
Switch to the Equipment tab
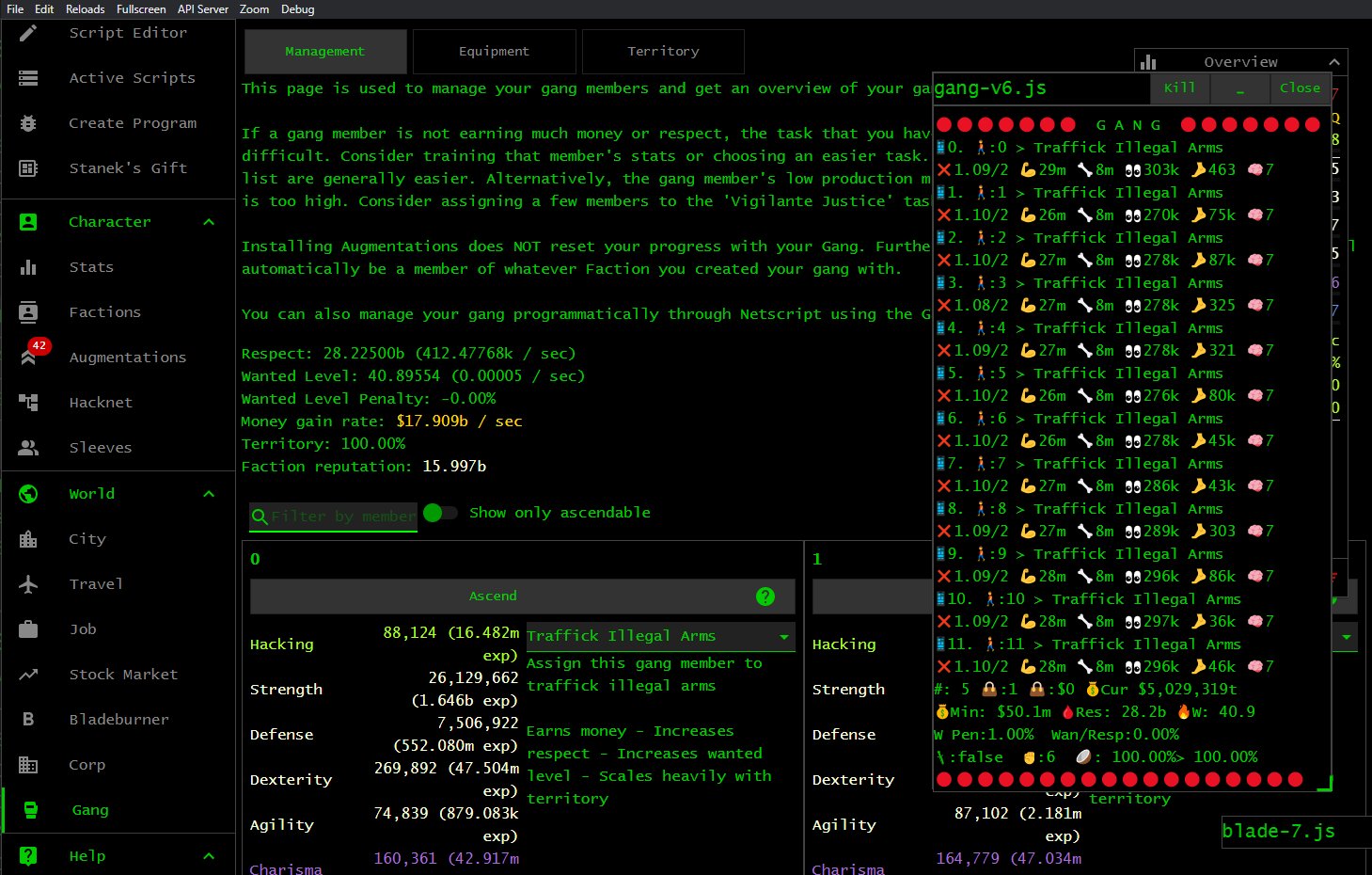(x=495, y=52)
